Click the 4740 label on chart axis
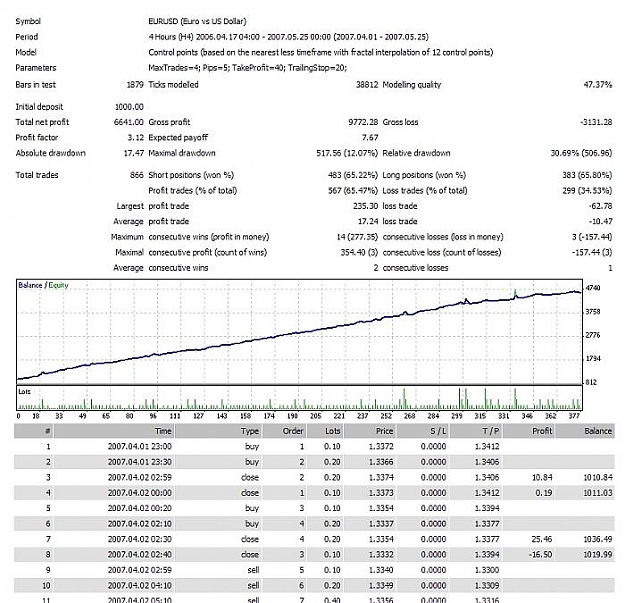Screen dimensions: 625x603 point(593,288)
